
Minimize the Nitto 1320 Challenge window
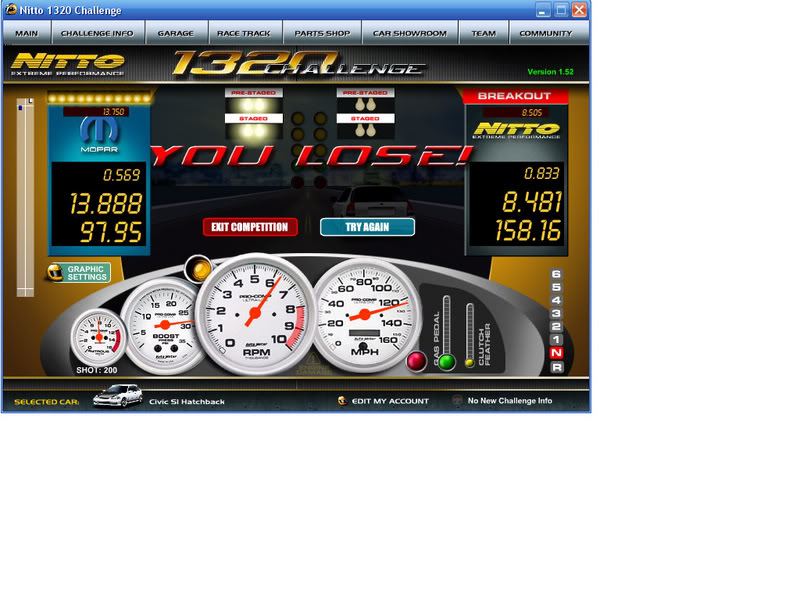[x=543, y=10]
